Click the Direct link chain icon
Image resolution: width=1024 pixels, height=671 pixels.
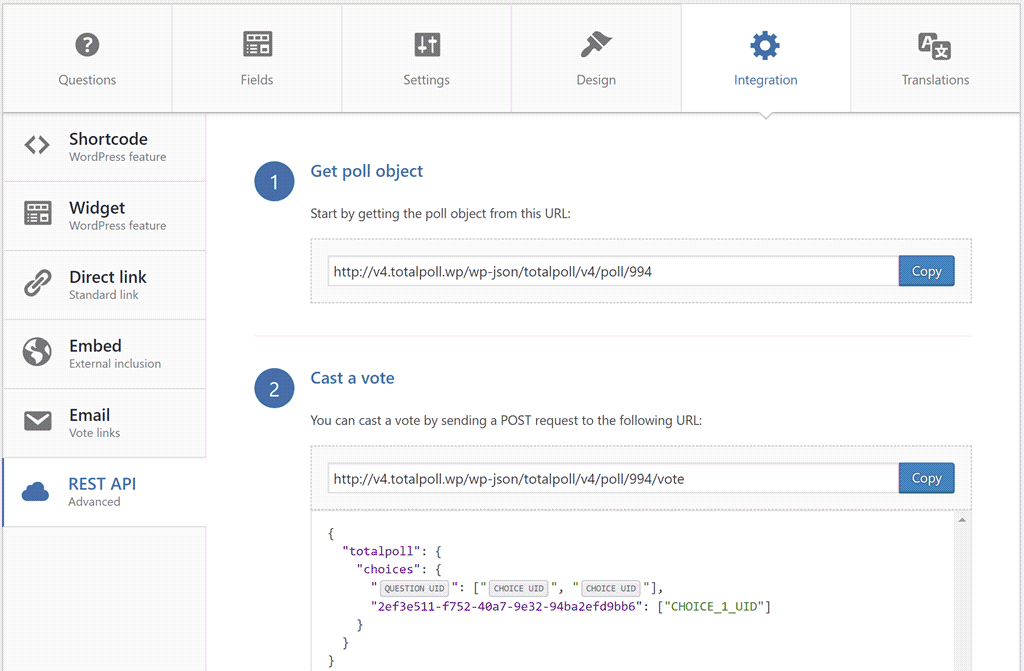pos(37,283)
